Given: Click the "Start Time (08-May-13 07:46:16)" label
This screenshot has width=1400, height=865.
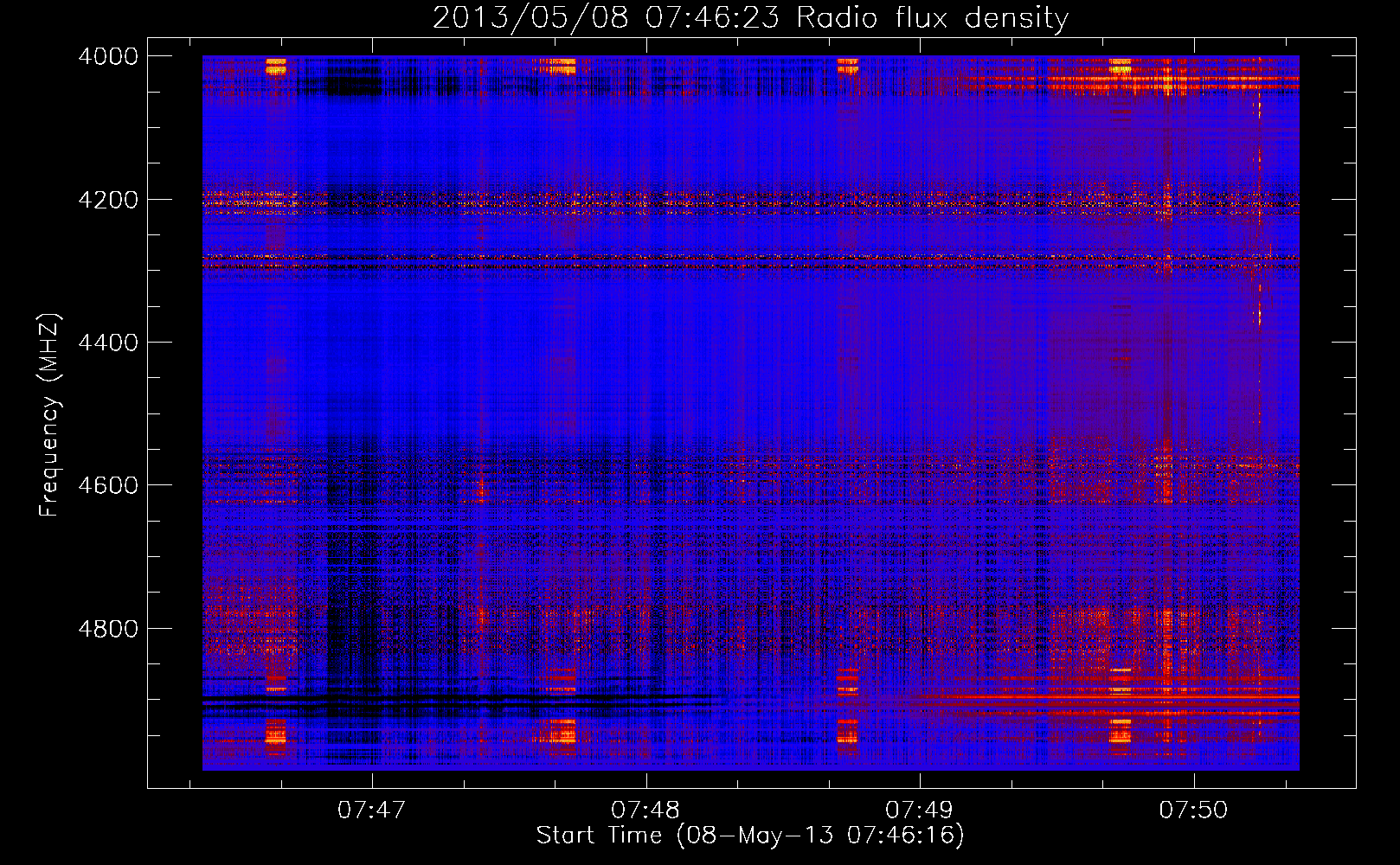Looking at the screenshot, I should click(x=750, y=836).
